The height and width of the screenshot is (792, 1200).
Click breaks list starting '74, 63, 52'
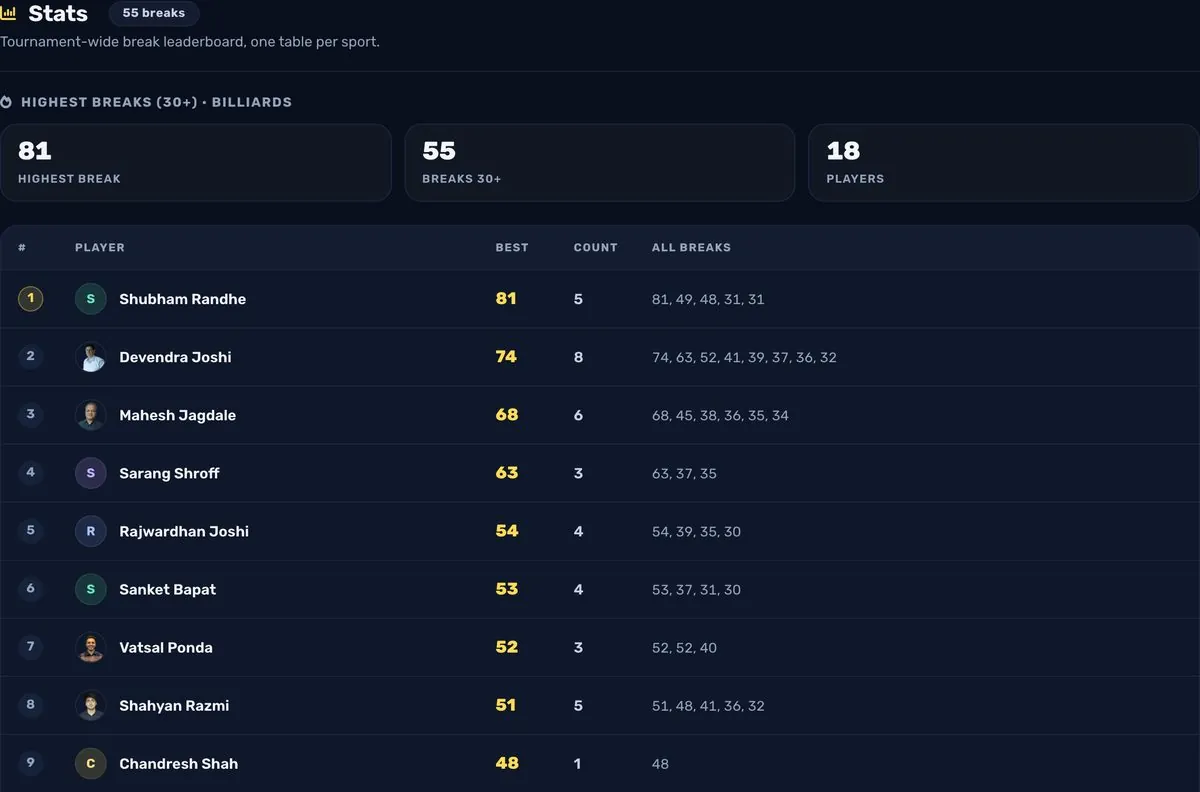(x=744, y=357)
